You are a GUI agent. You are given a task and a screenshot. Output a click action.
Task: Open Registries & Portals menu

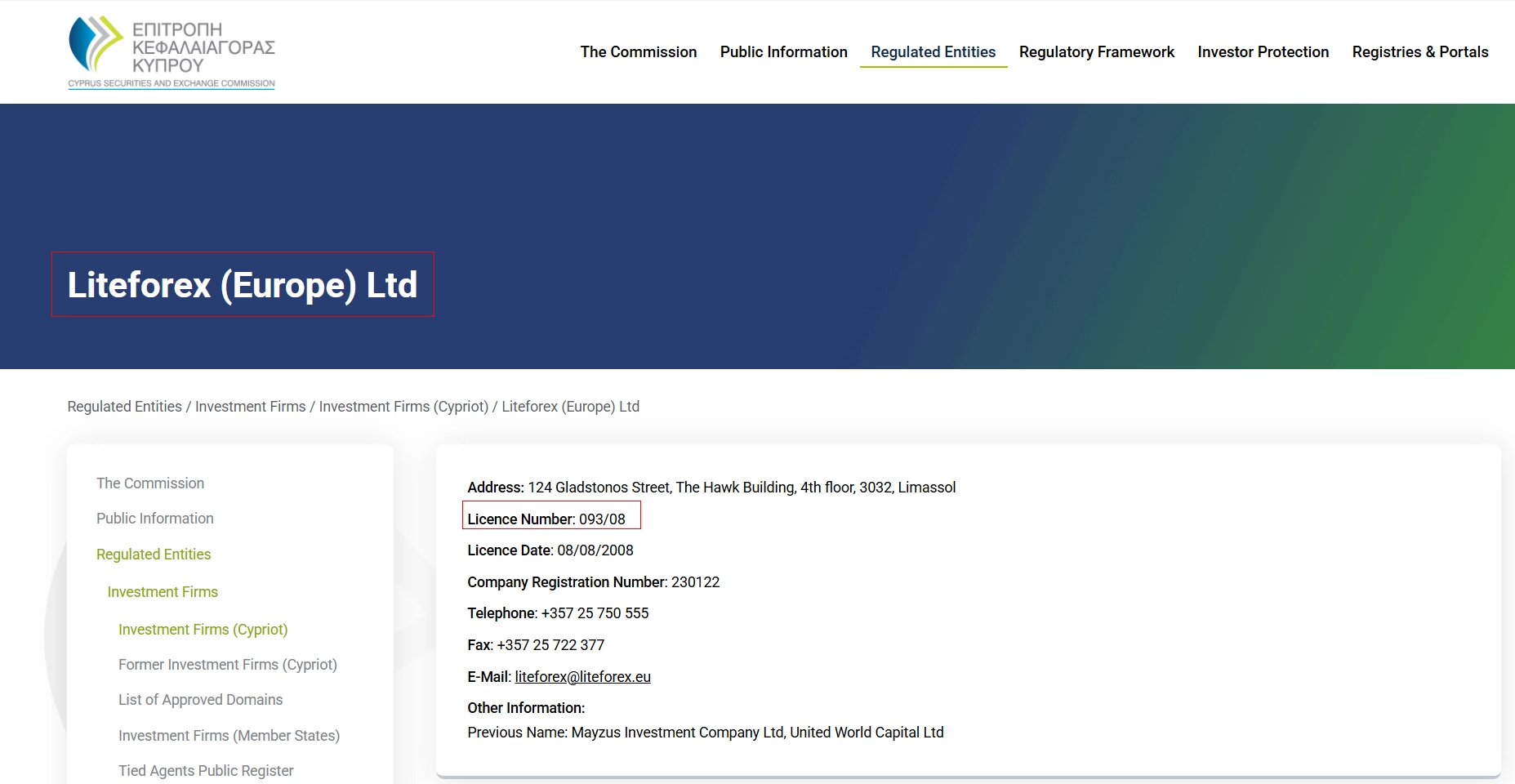click(x=1420, y=52)
